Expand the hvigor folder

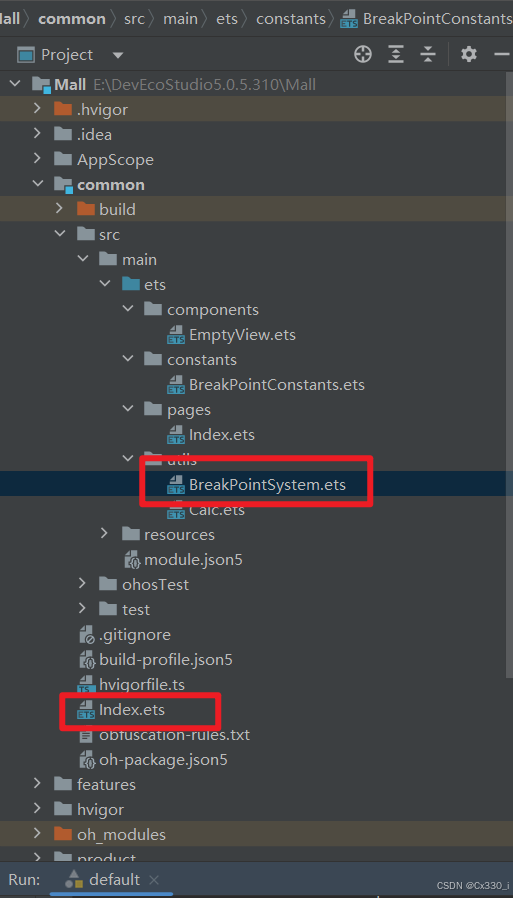(37, 809)
